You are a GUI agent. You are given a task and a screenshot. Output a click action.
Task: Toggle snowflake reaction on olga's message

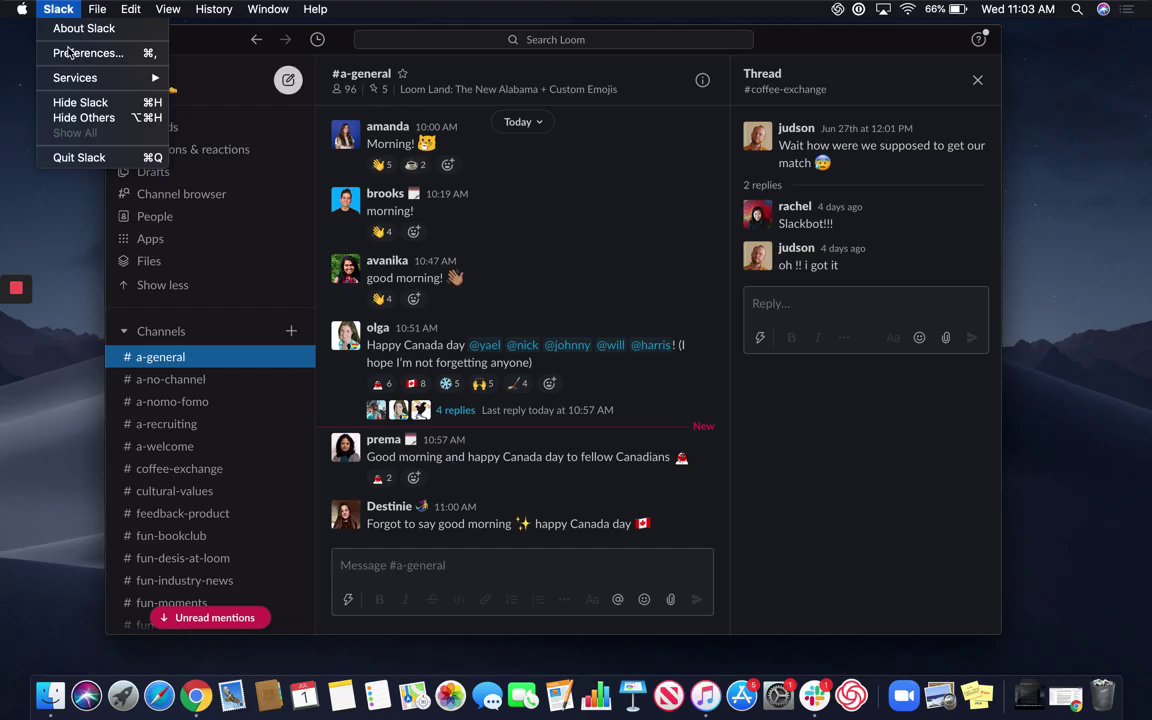pos(450,384)
